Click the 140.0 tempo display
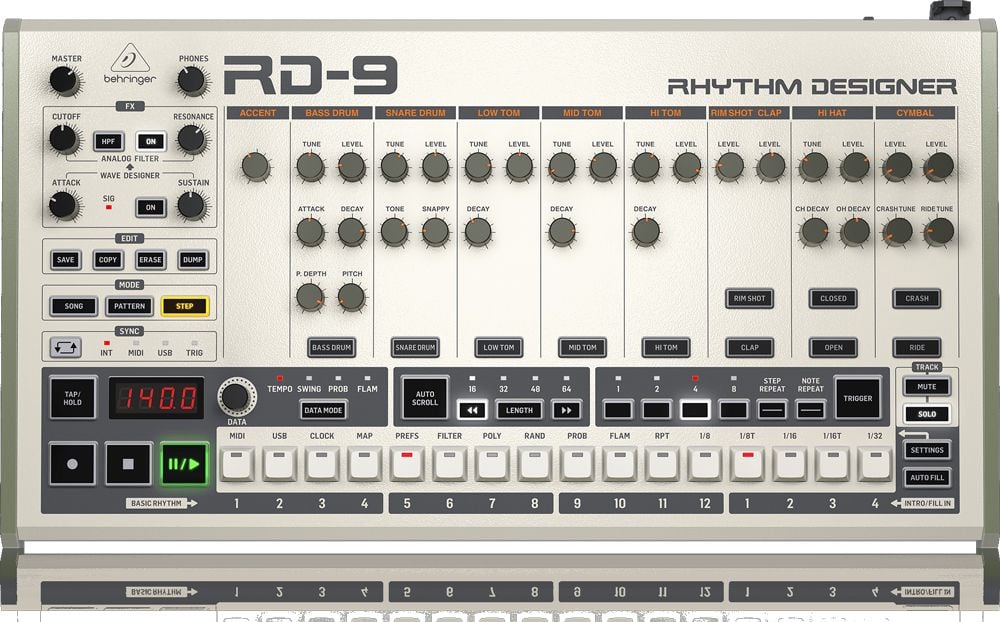This screenshot has height=622, width=1000. click(x=156, y=398)
